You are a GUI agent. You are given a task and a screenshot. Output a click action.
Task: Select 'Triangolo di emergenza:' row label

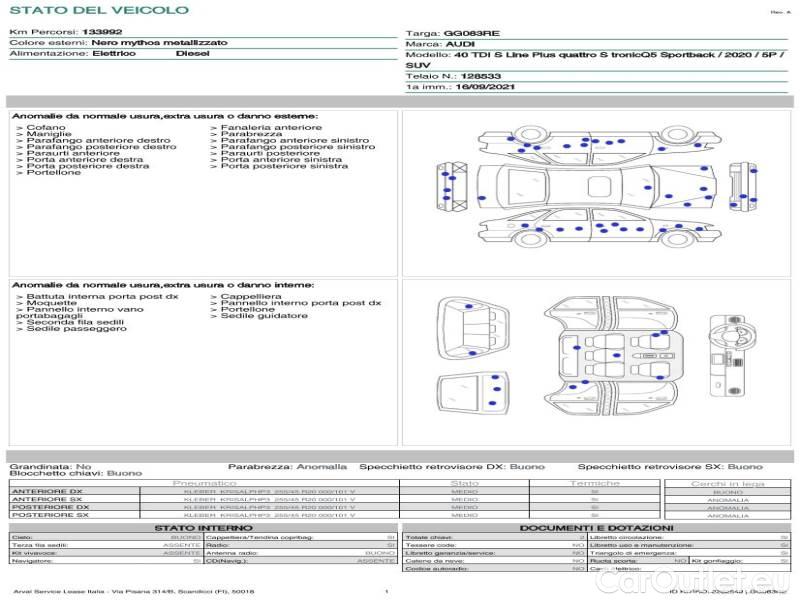click(633, 553)
